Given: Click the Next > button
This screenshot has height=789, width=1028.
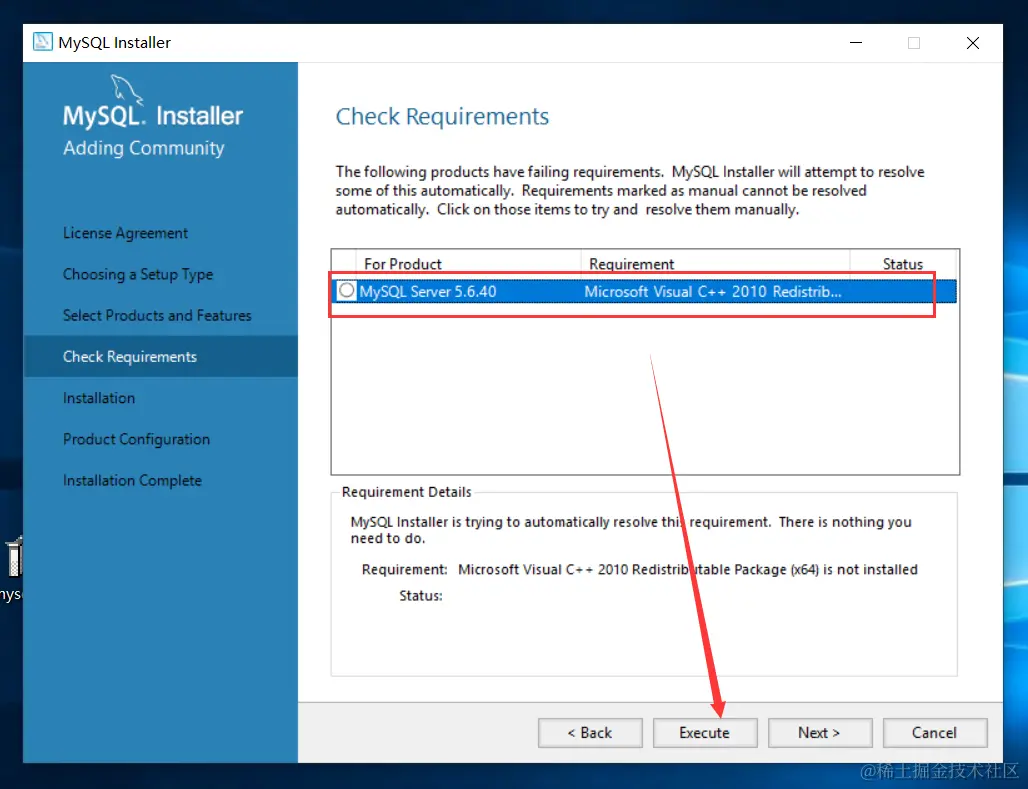Looking at the screenshot, I should coord(820,733).
